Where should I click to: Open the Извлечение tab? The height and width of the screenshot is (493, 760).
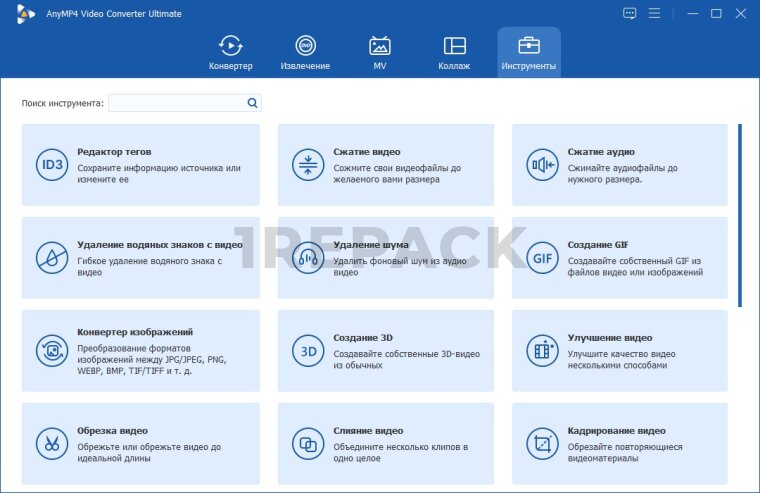tap(305, 53)
